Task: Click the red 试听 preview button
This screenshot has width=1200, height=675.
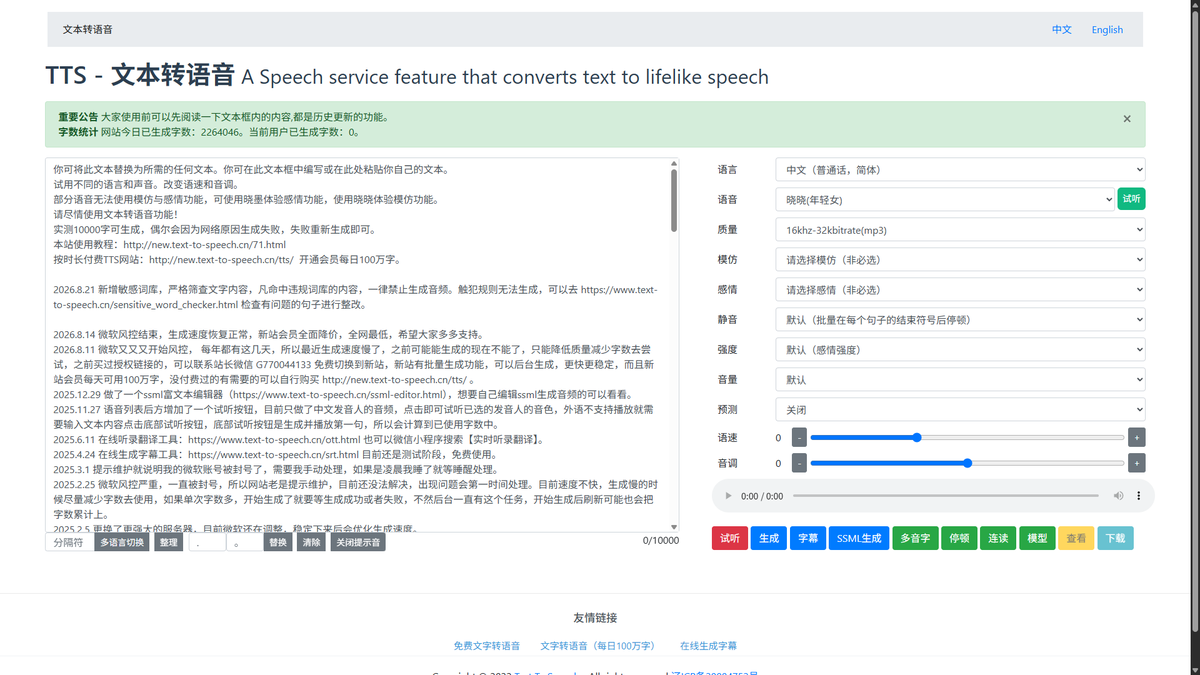Action: click(x=730, y=538)
